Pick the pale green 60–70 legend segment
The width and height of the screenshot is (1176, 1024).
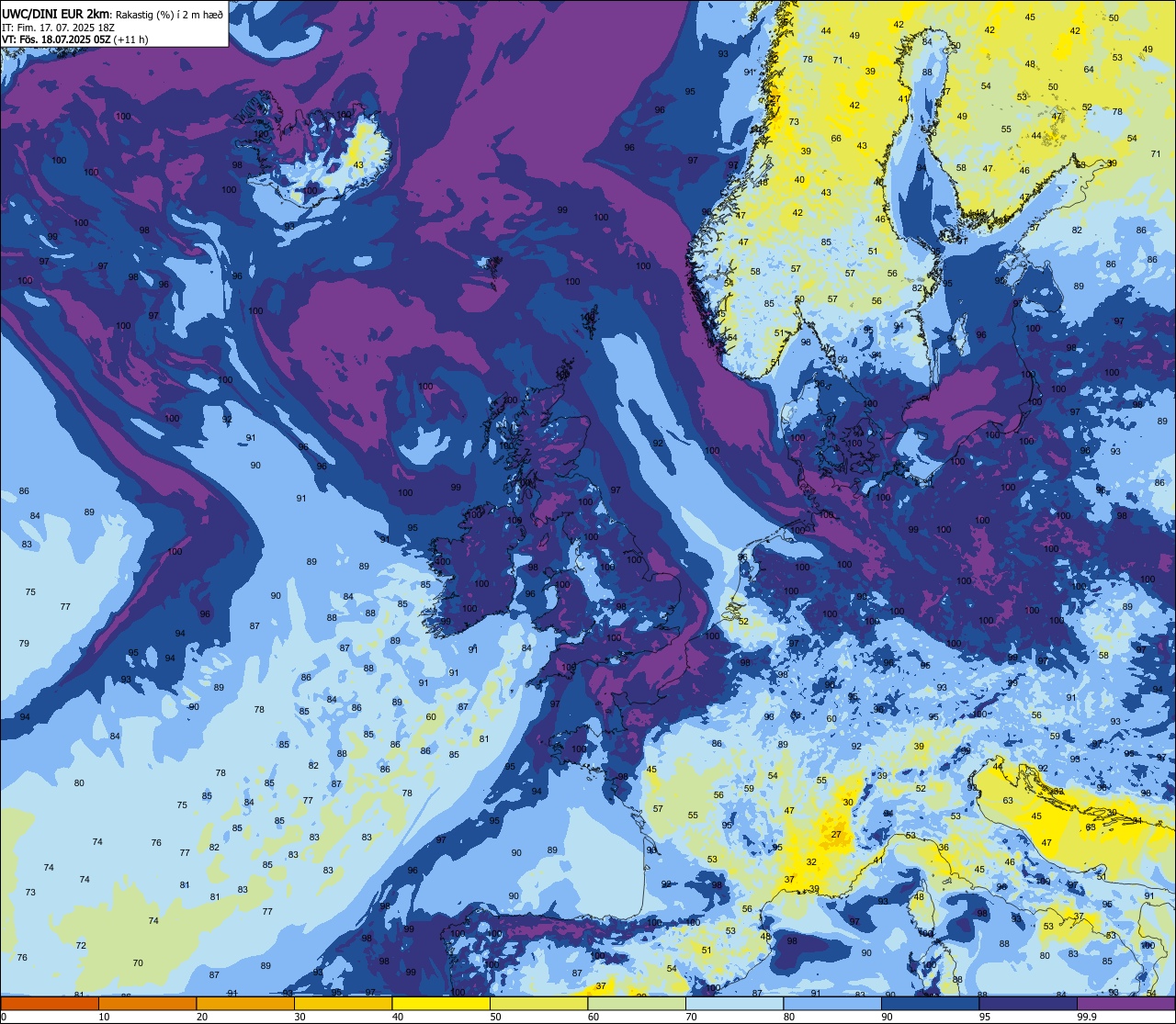[x=637, y=1003]
